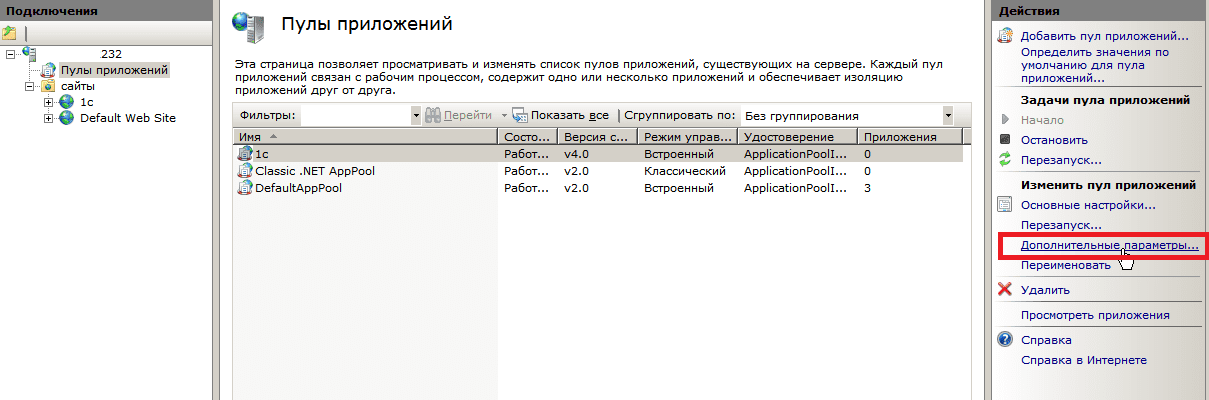1209x400 pixels.
Task: Open the Фильтры dropdown arrow
Action: [x=416, y=115]
